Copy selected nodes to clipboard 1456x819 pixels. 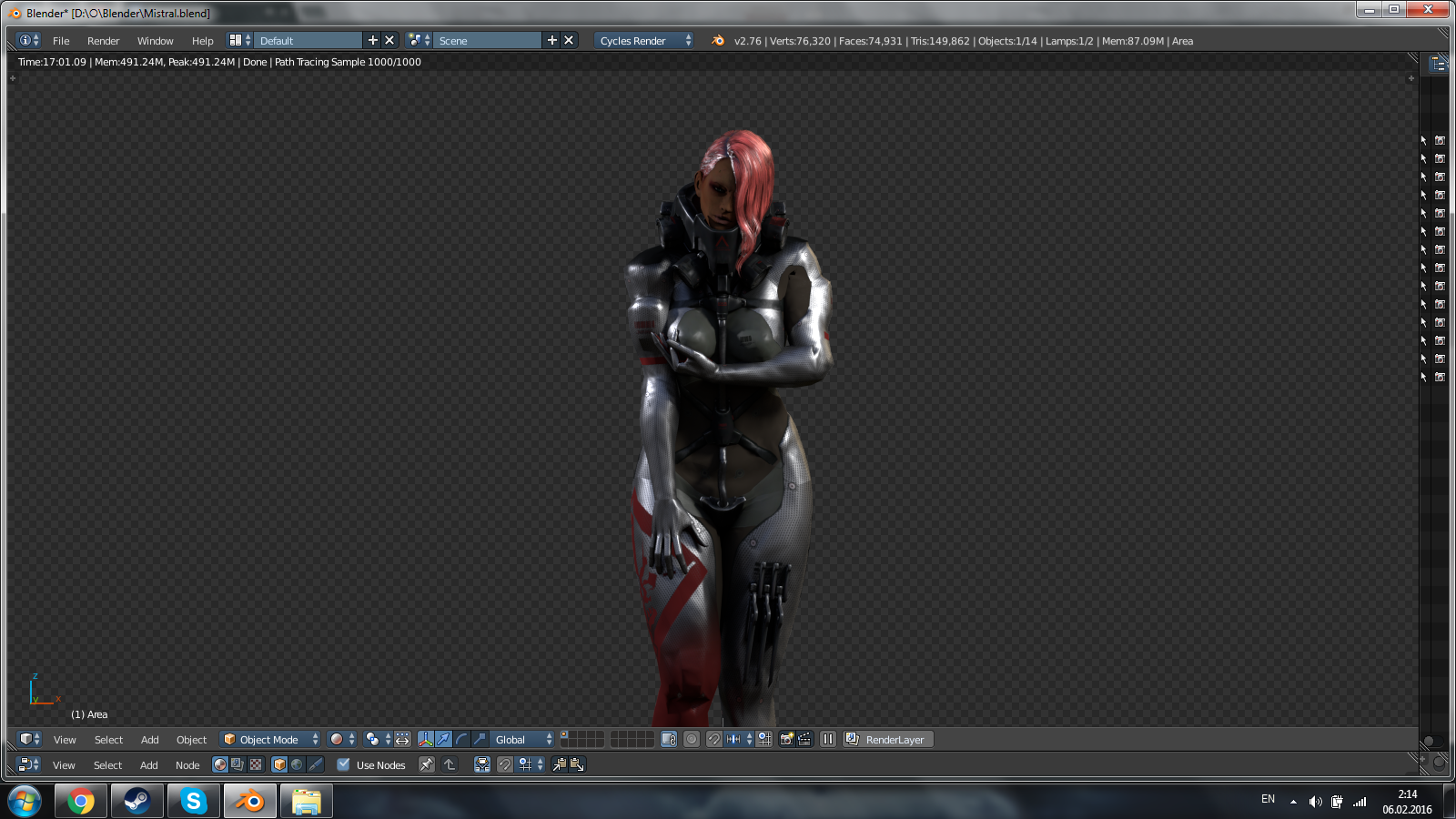560,764
